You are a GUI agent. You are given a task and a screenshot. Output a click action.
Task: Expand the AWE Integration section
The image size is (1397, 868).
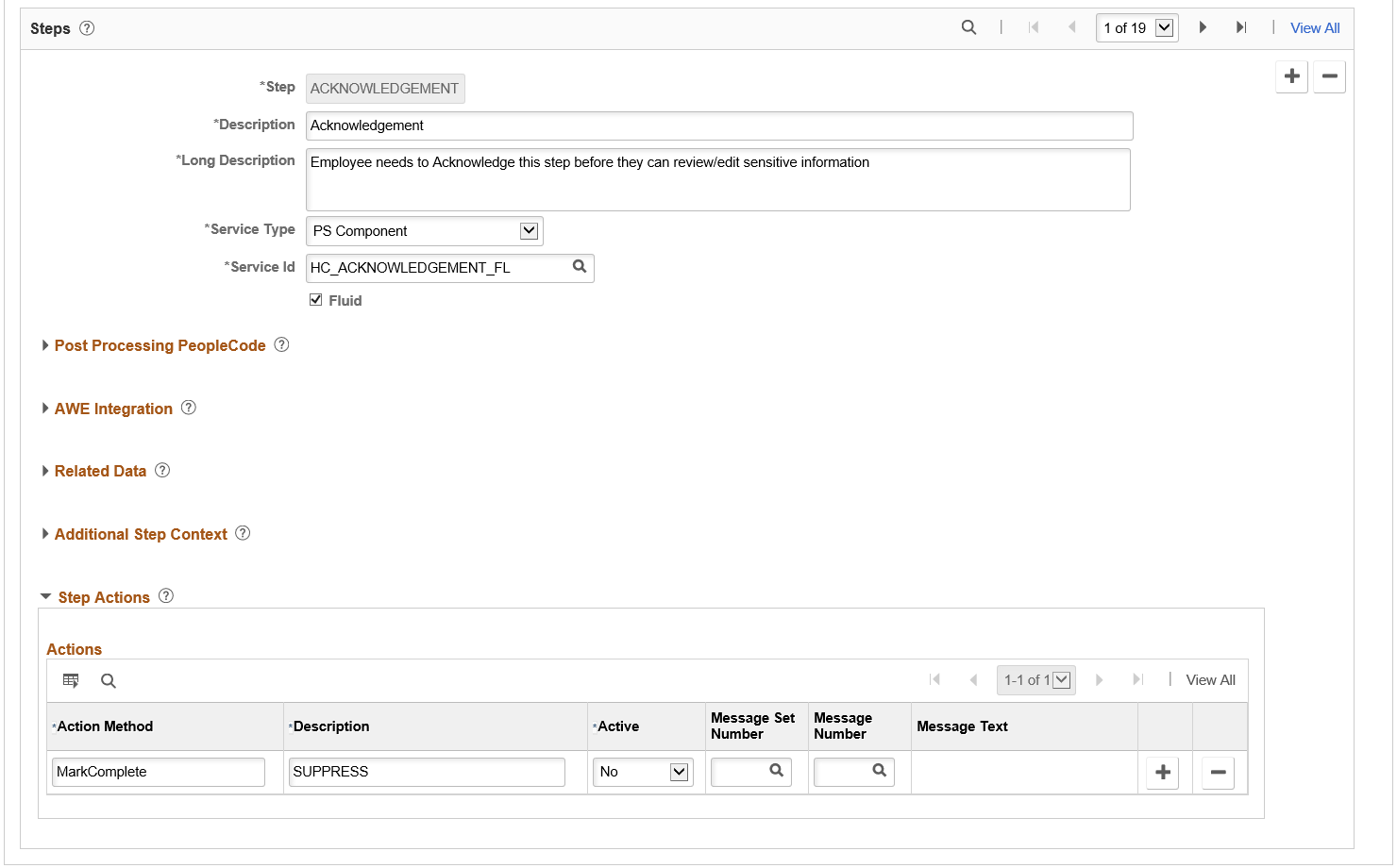[113, 409]
